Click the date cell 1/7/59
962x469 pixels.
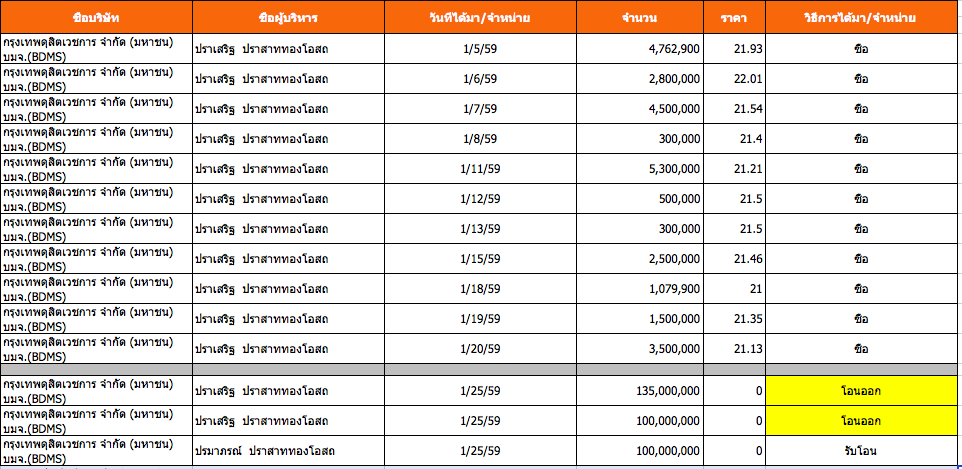tap(482, 109)
